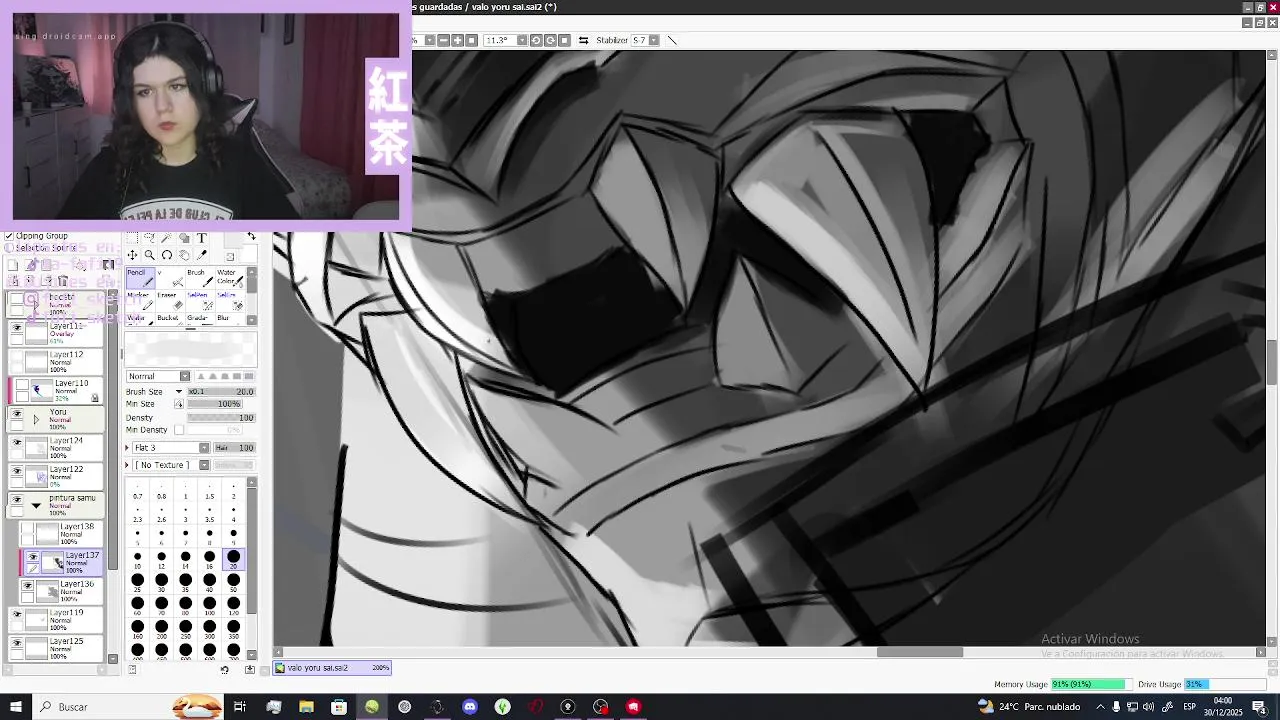Select the Brush tool in the tool tray
1280x720 pixels.
[198, 279]
